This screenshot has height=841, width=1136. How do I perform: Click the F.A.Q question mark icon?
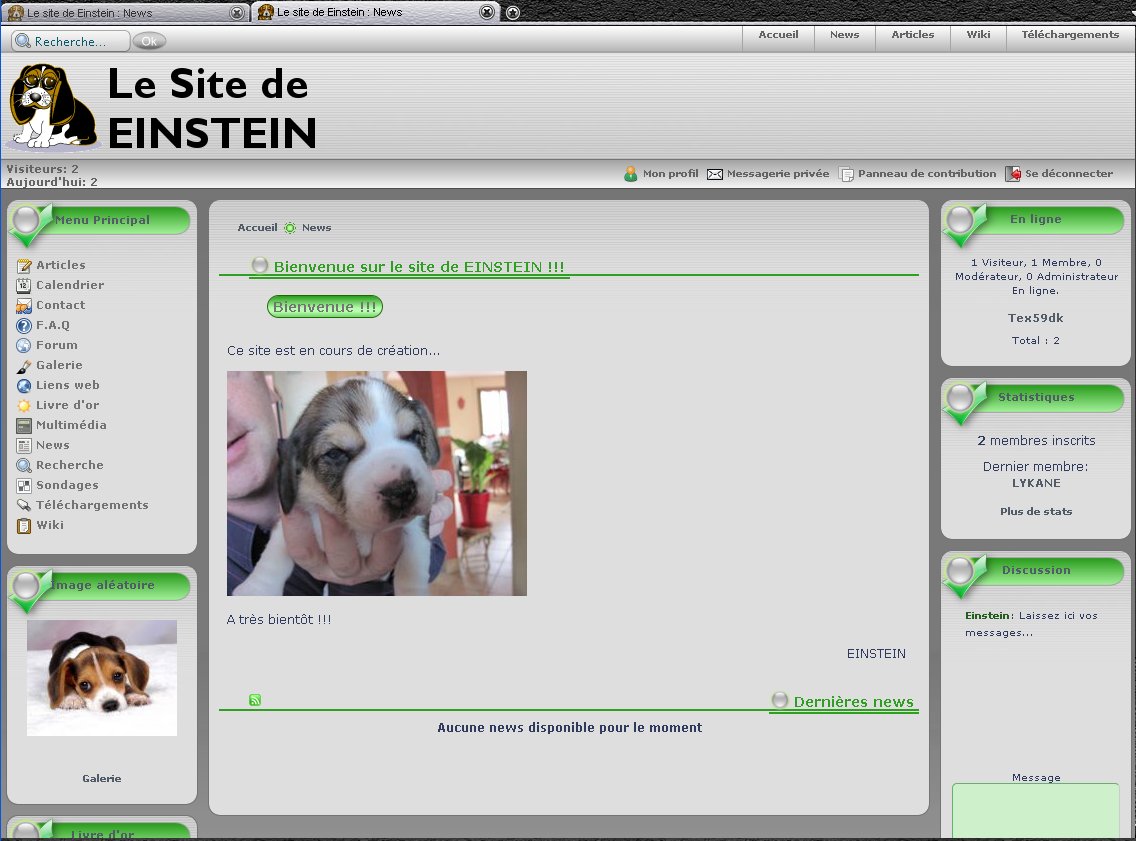click(24, 326)
